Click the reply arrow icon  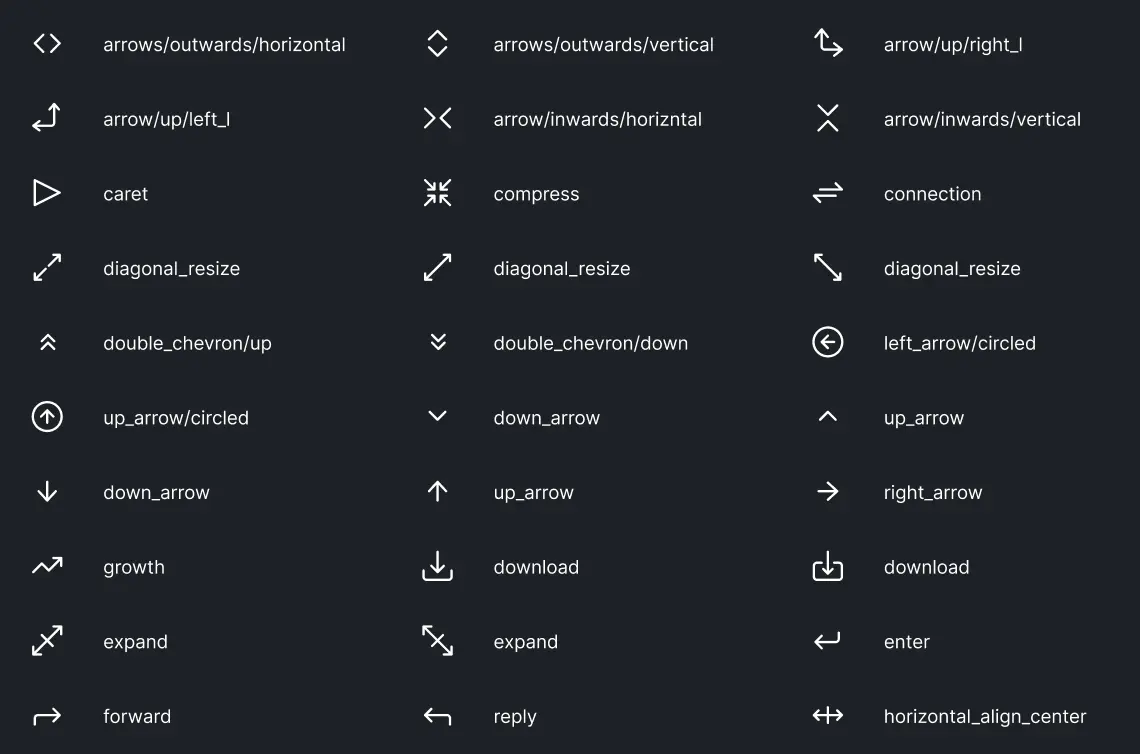[437, 716]
